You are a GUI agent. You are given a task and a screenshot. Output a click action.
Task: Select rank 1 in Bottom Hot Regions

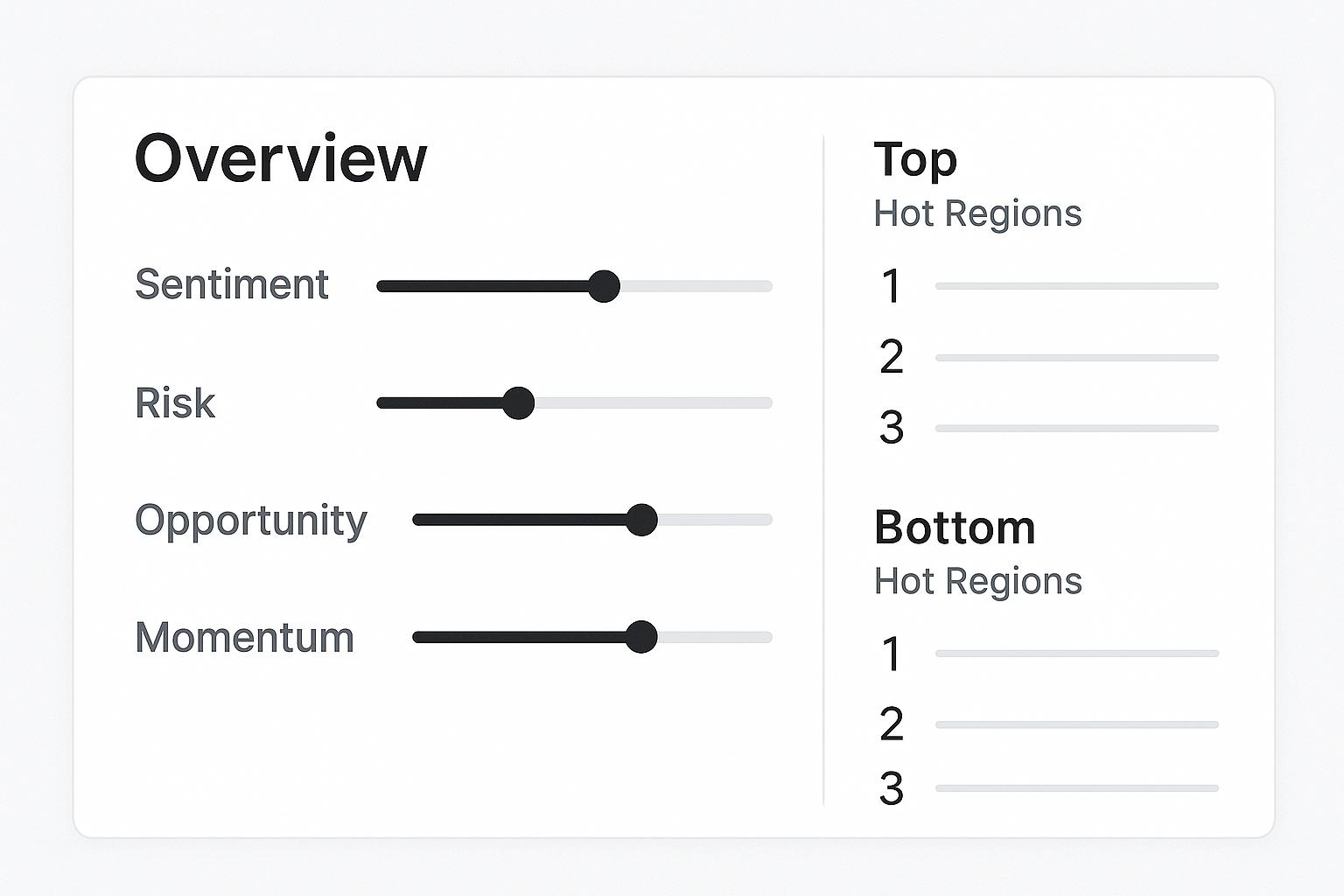pos(892,654)
